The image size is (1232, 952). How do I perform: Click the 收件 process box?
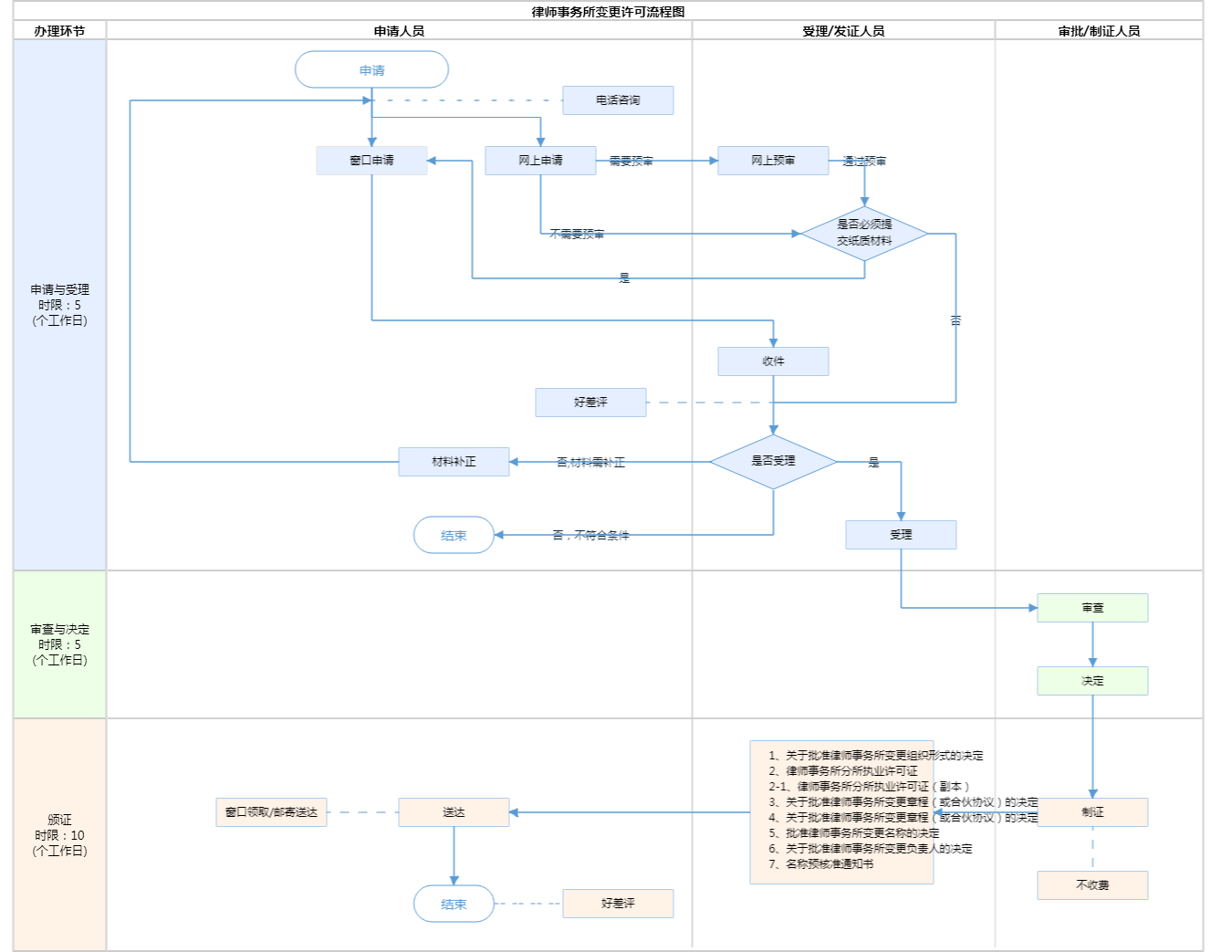point(773,361)
